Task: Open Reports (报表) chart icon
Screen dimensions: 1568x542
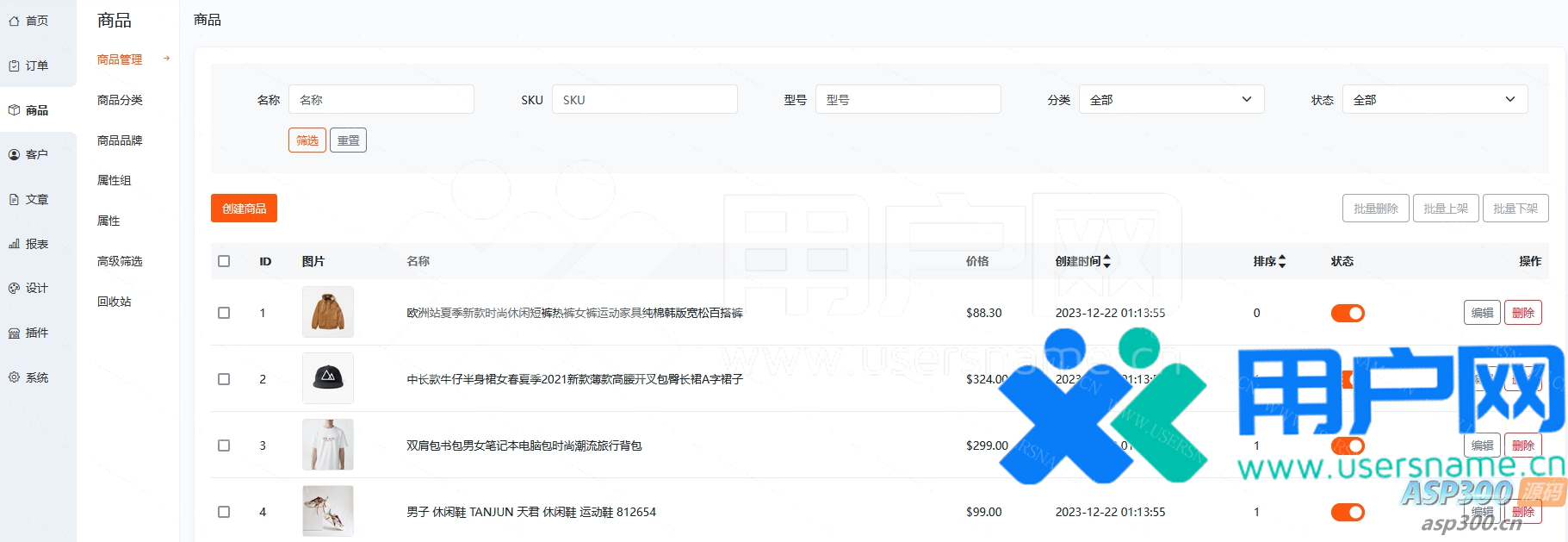Action: click(x=14, y=244)
